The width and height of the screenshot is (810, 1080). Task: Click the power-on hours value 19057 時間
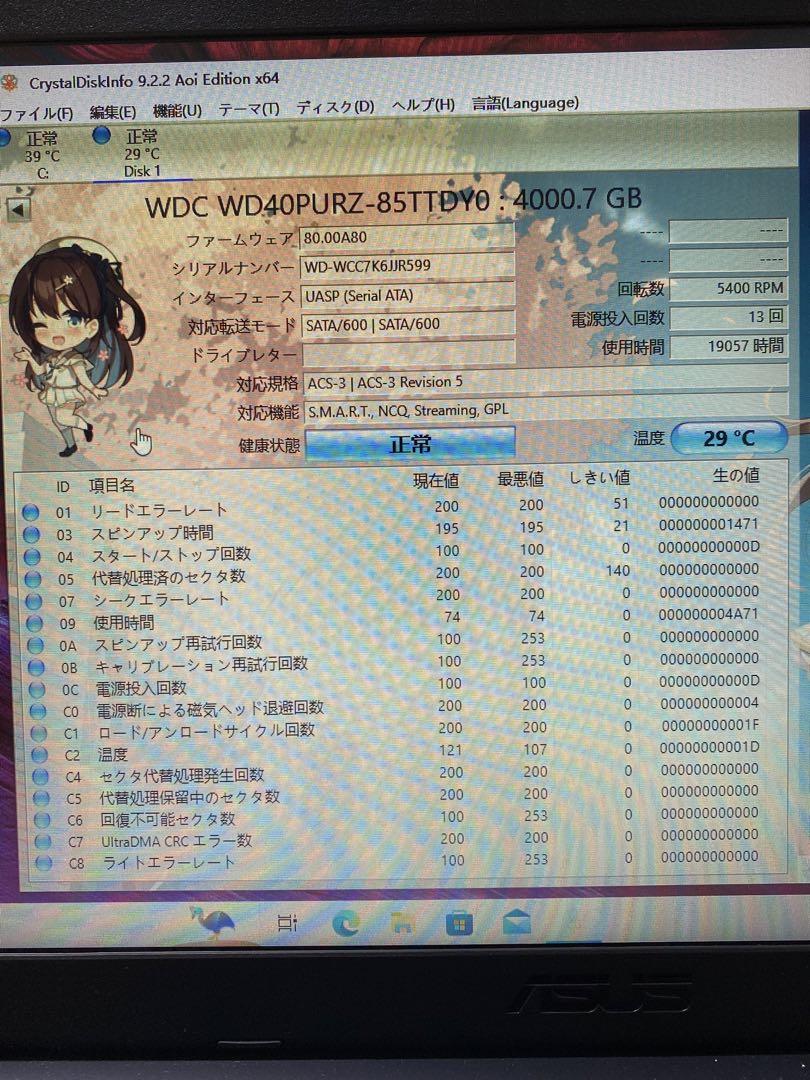pyautogui.click(x=729, y=346)
